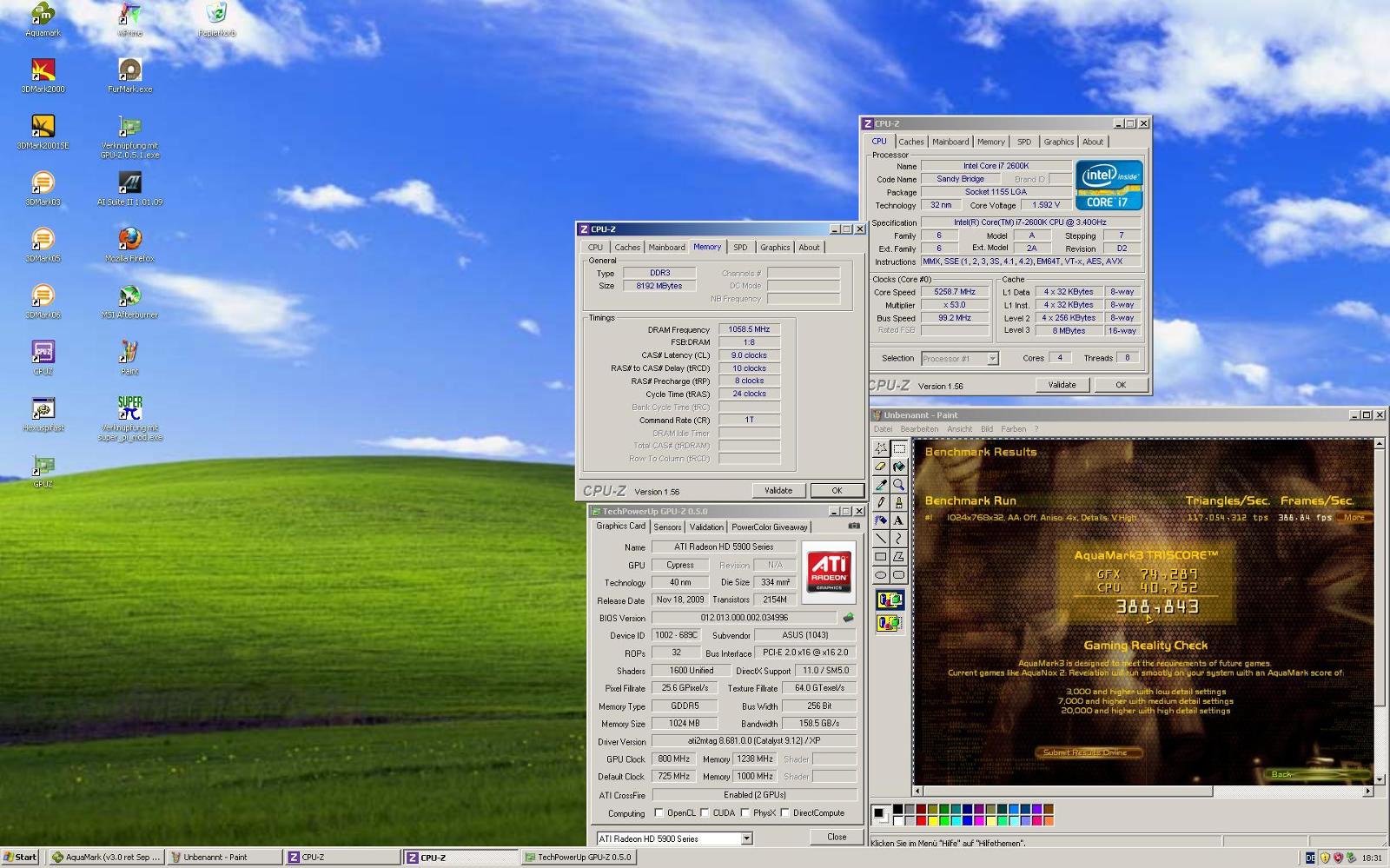Open the PowerColor Giveaway tab in GPU-Z

769,527
